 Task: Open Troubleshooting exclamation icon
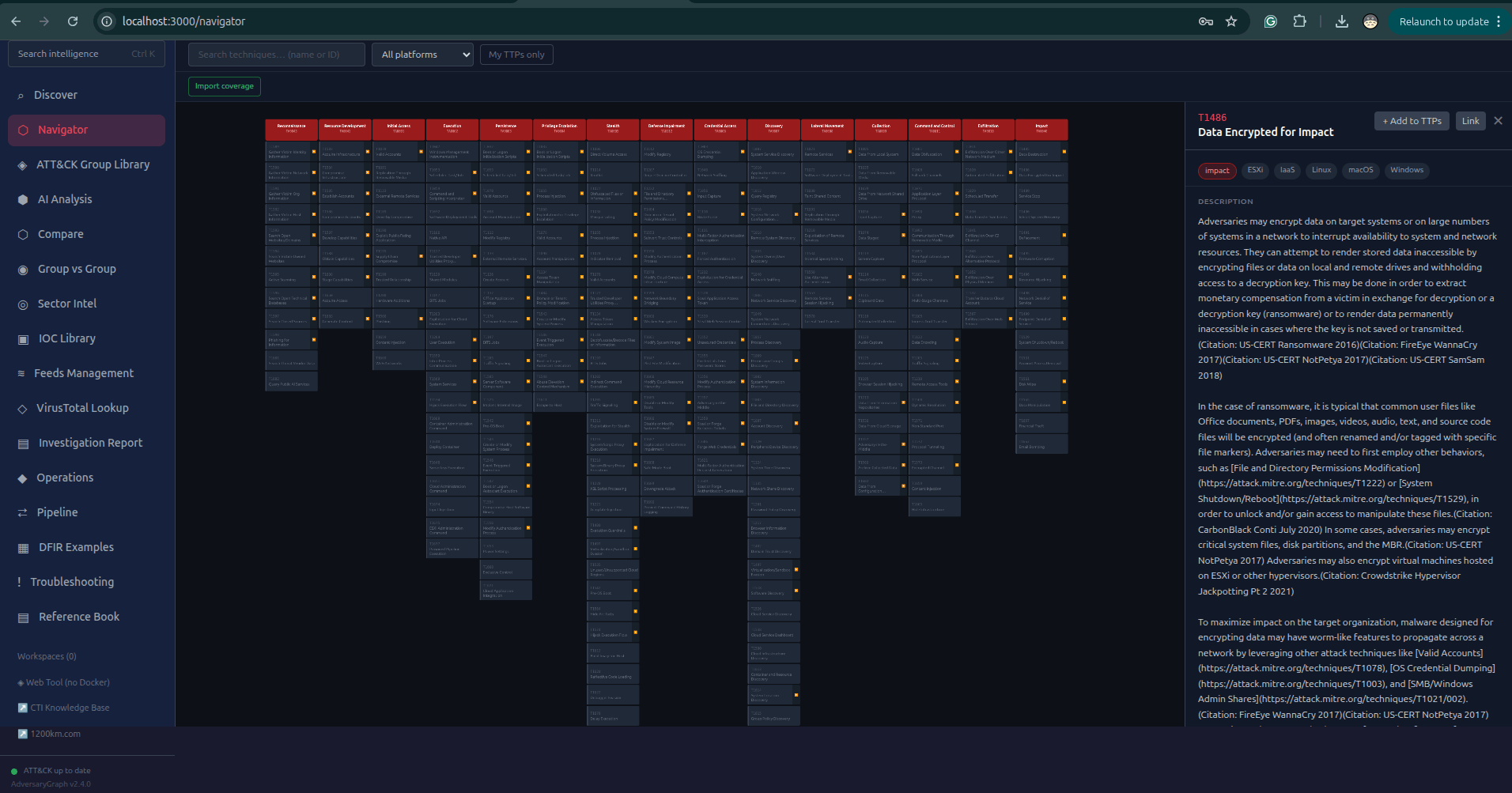19,583
